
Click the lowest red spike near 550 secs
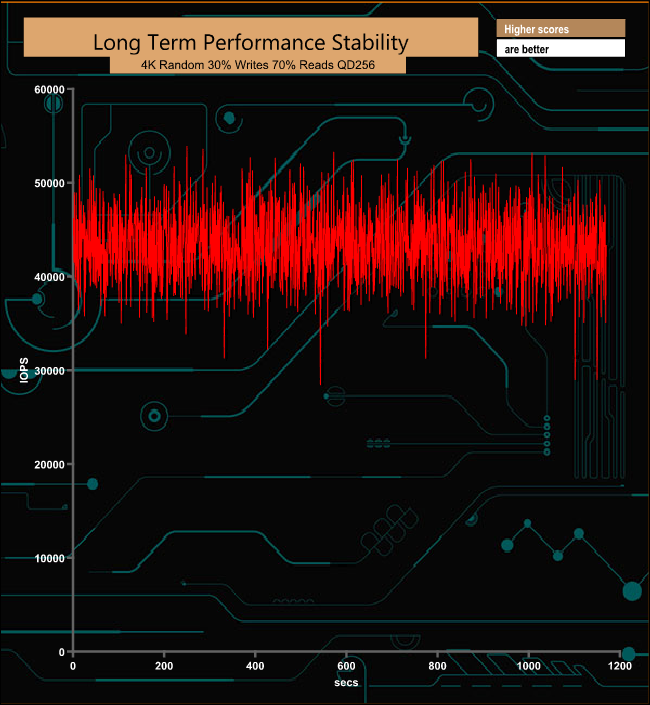click(x=321, y=360)
